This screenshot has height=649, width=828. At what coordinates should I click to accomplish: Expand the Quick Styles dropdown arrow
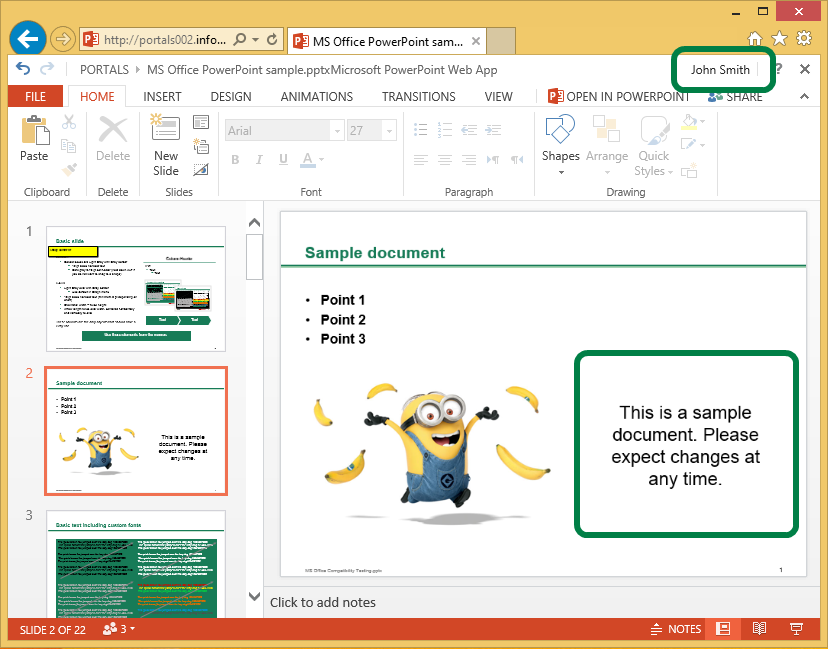(x=670, y=172)
